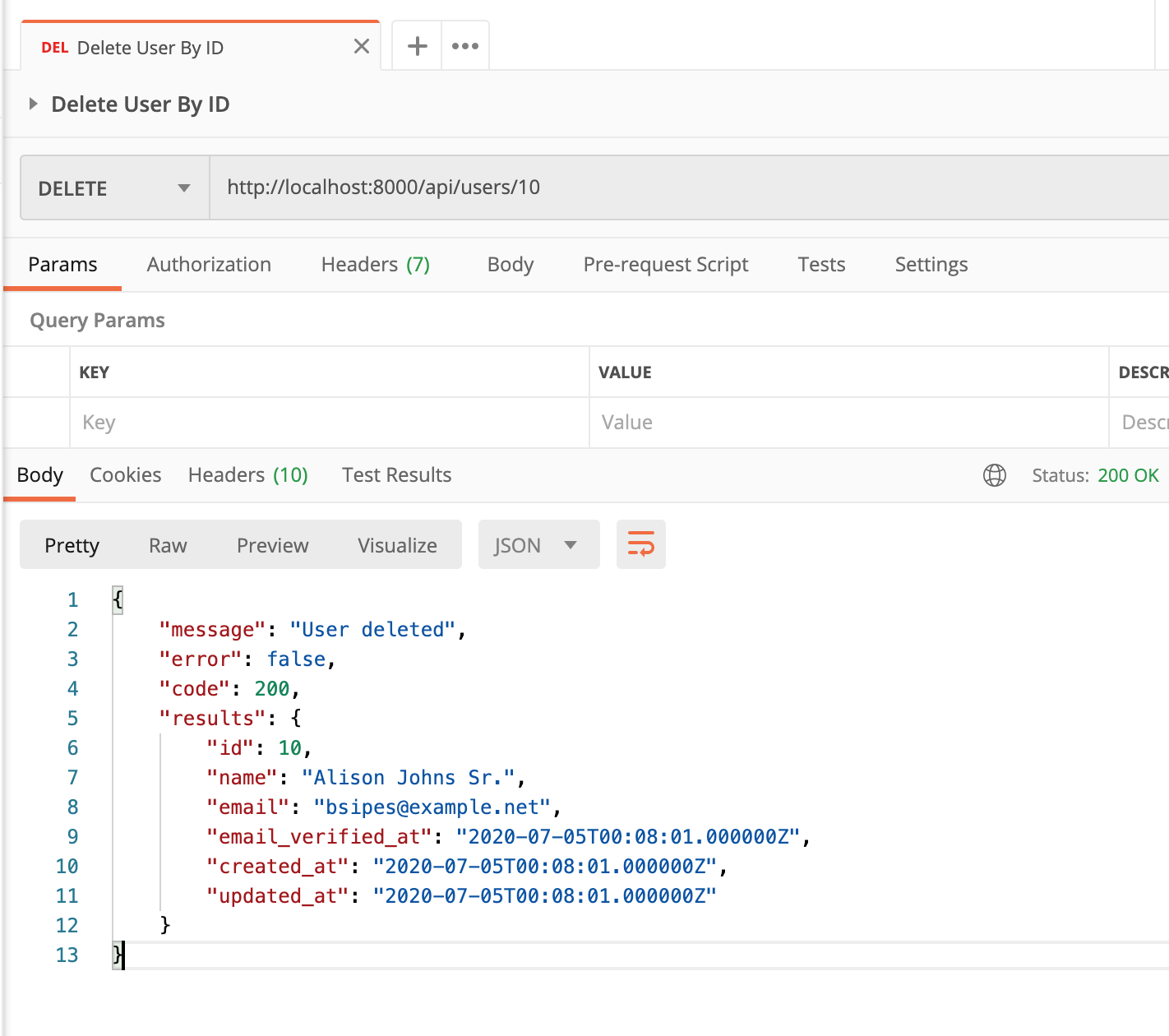
Task: Click line number 5 in gutter
Action: (x=72, y=719)
